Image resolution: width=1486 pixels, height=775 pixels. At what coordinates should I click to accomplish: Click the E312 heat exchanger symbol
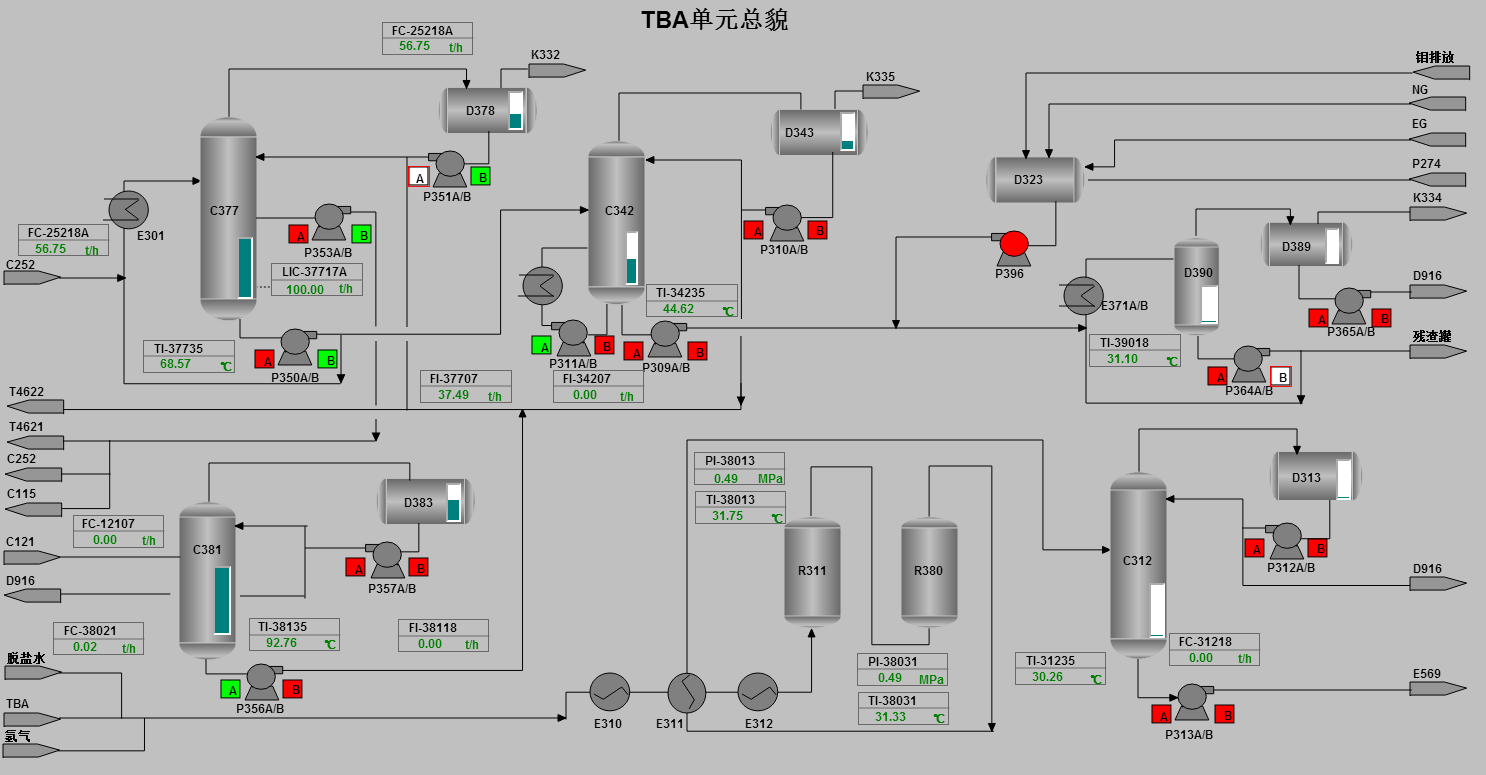point(758,691)
